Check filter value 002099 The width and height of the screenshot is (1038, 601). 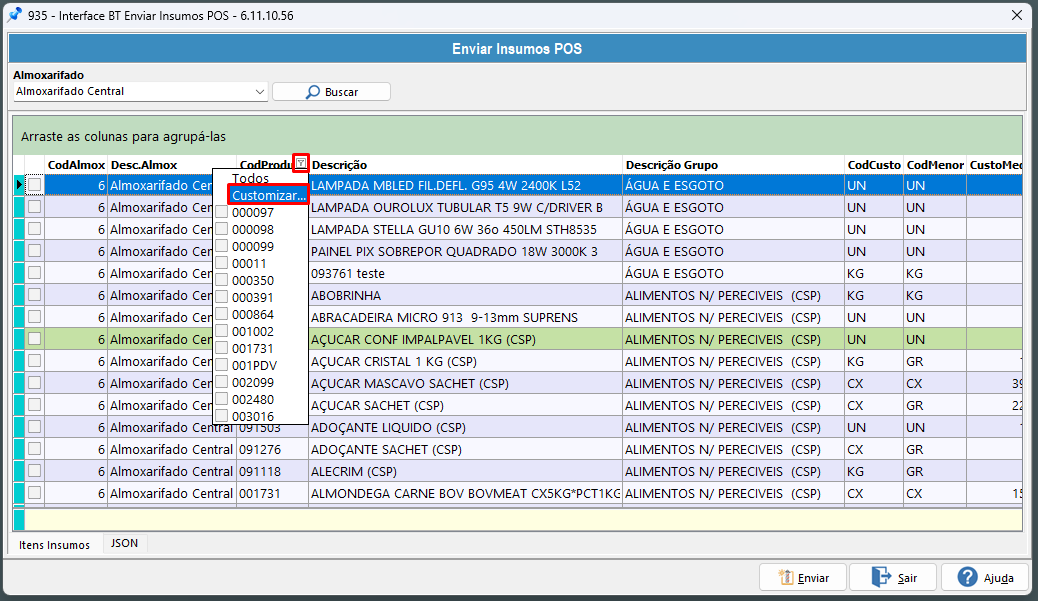(x=222, y=382)
